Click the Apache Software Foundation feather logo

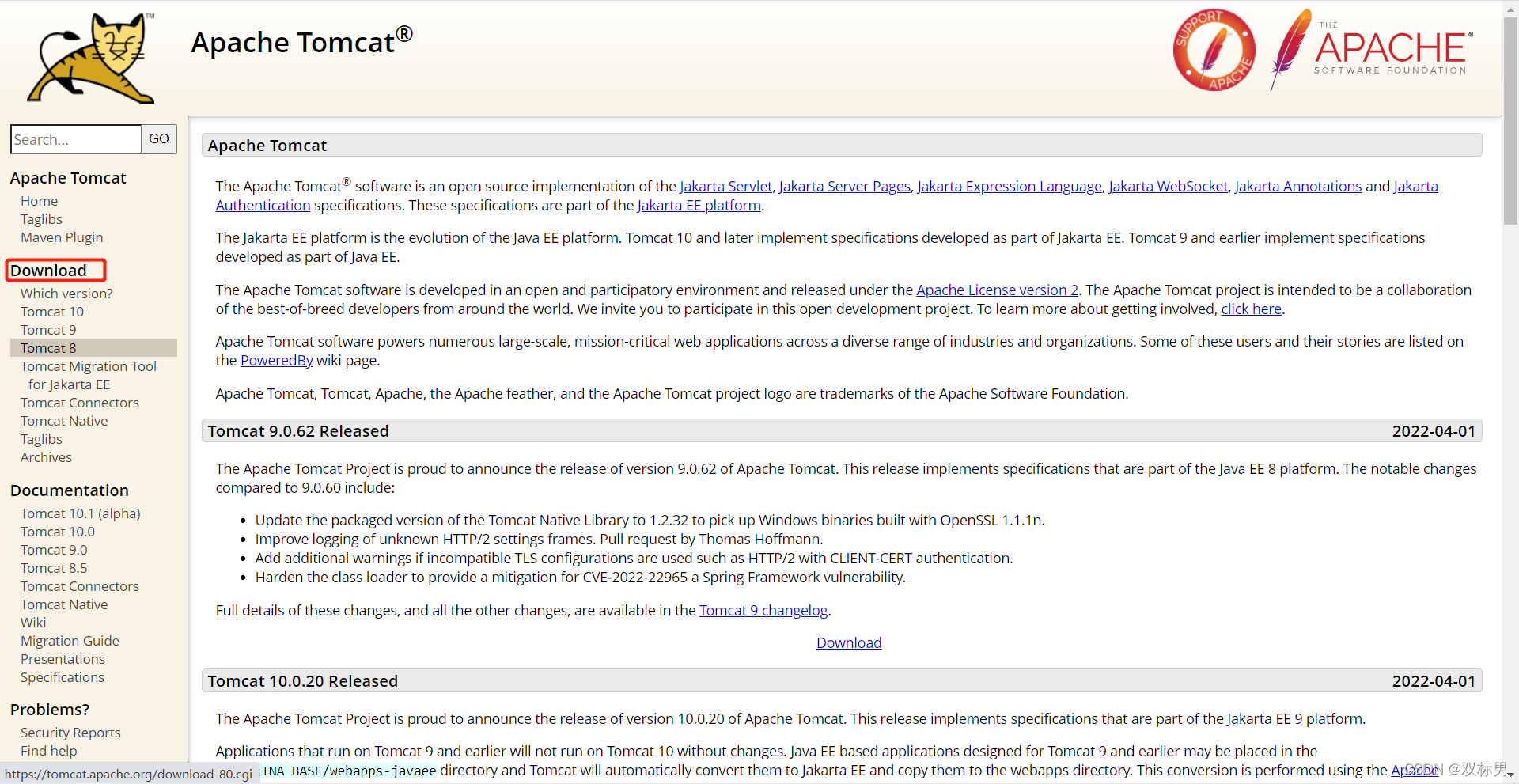(x=1373, y=50)
